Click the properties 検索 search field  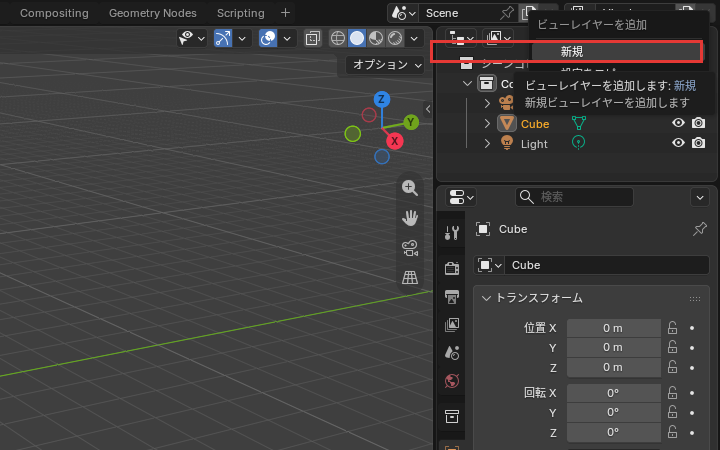(x=574, y=197)
